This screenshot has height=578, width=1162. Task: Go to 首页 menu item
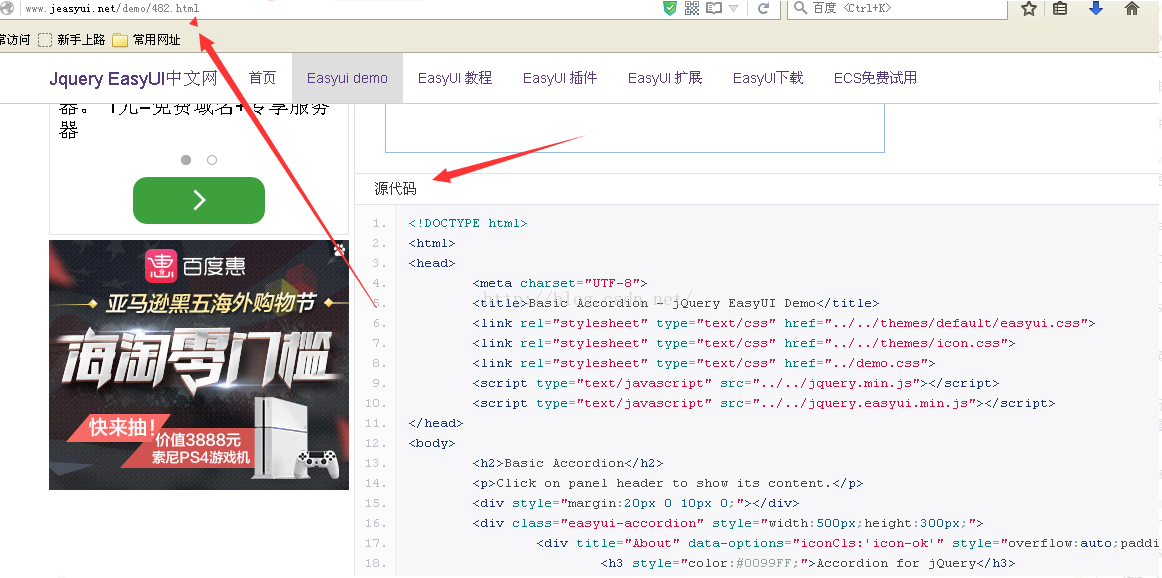262,78
